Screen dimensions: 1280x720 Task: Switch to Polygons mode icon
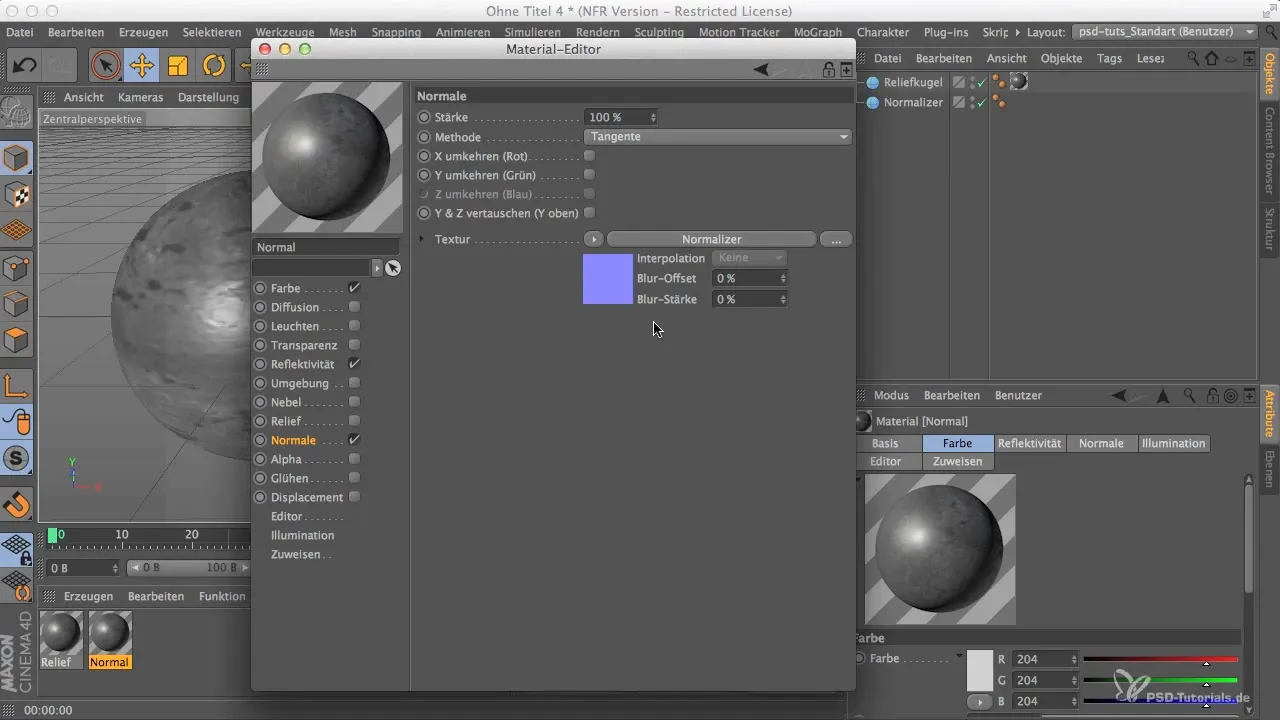tap(17, 340)
